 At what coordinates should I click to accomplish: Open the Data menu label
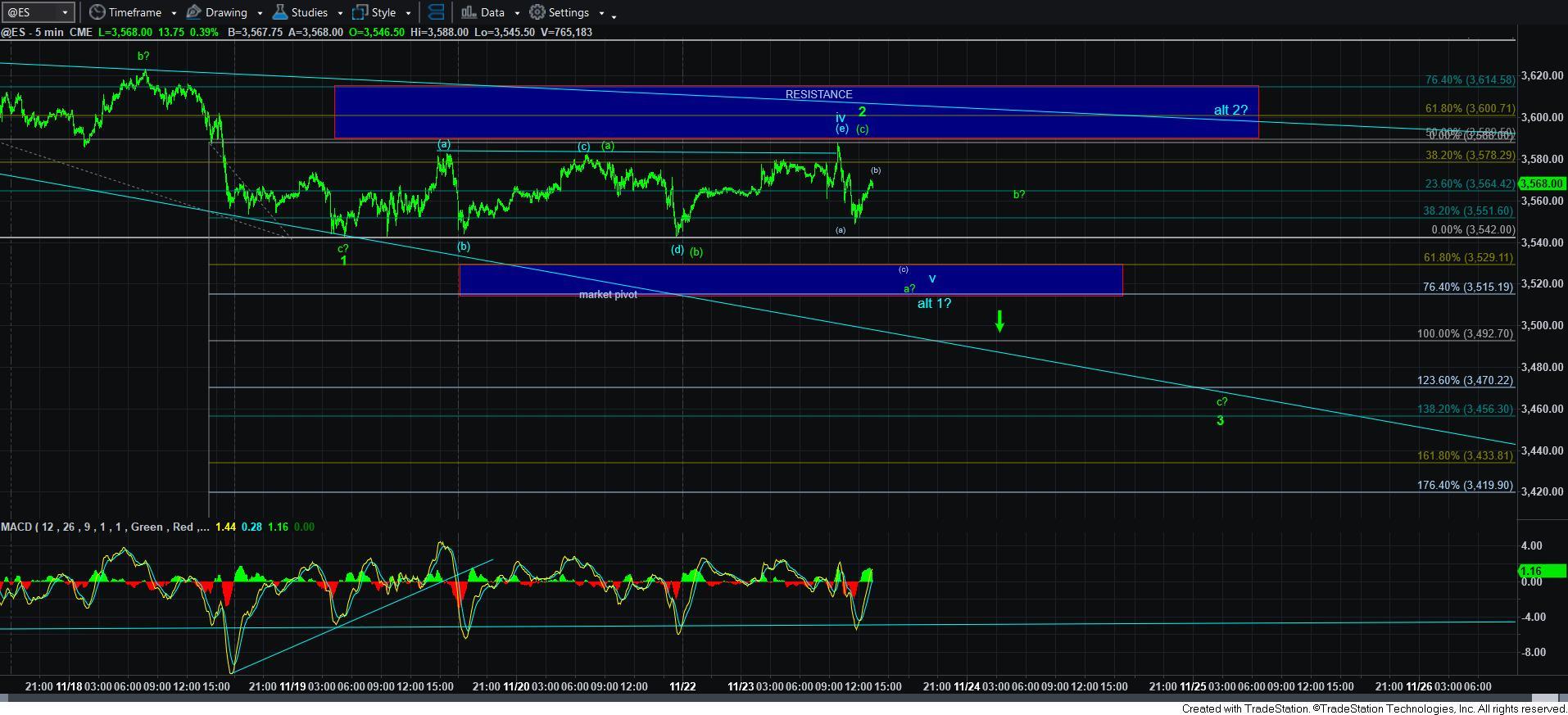[x=492, y=12]
